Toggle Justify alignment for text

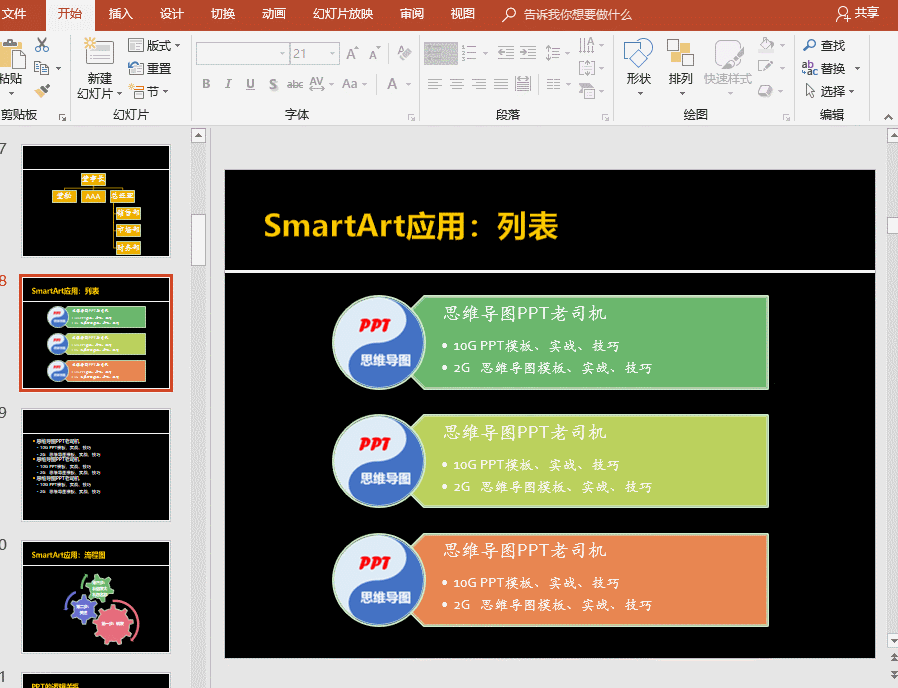pyautogui.click(x=501, y=84)
